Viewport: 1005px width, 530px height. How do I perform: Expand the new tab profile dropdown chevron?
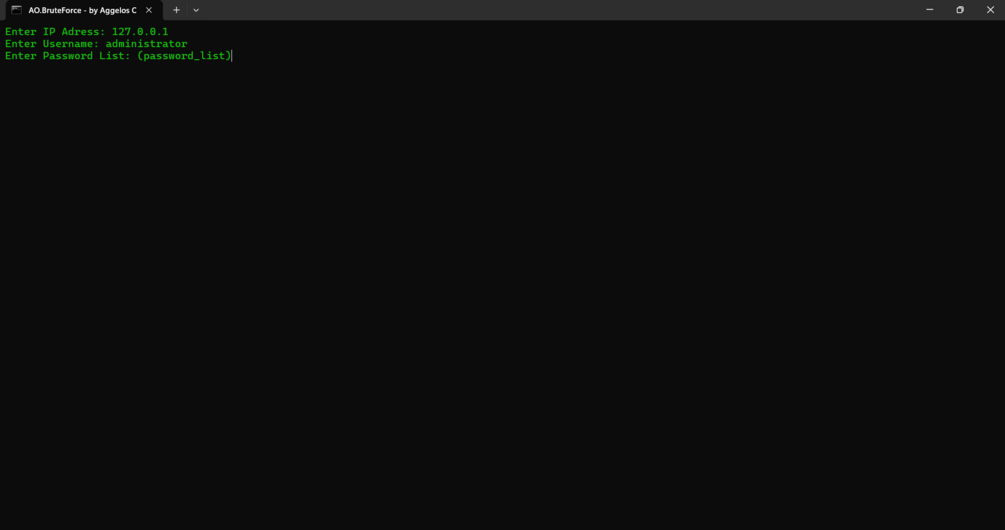click(x=196, y=10)
